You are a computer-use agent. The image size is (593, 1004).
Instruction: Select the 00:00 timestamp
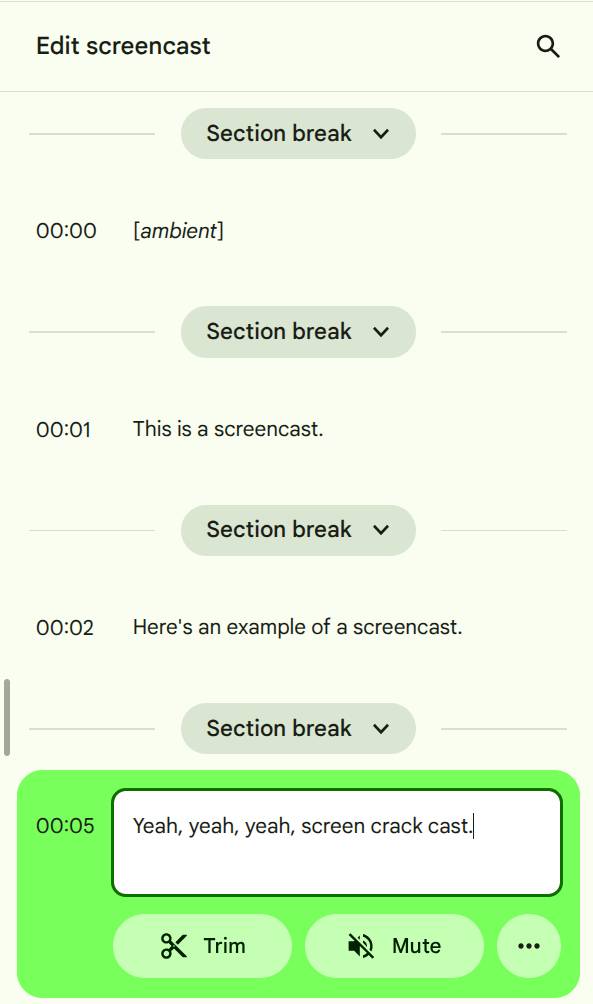(65, 231)
